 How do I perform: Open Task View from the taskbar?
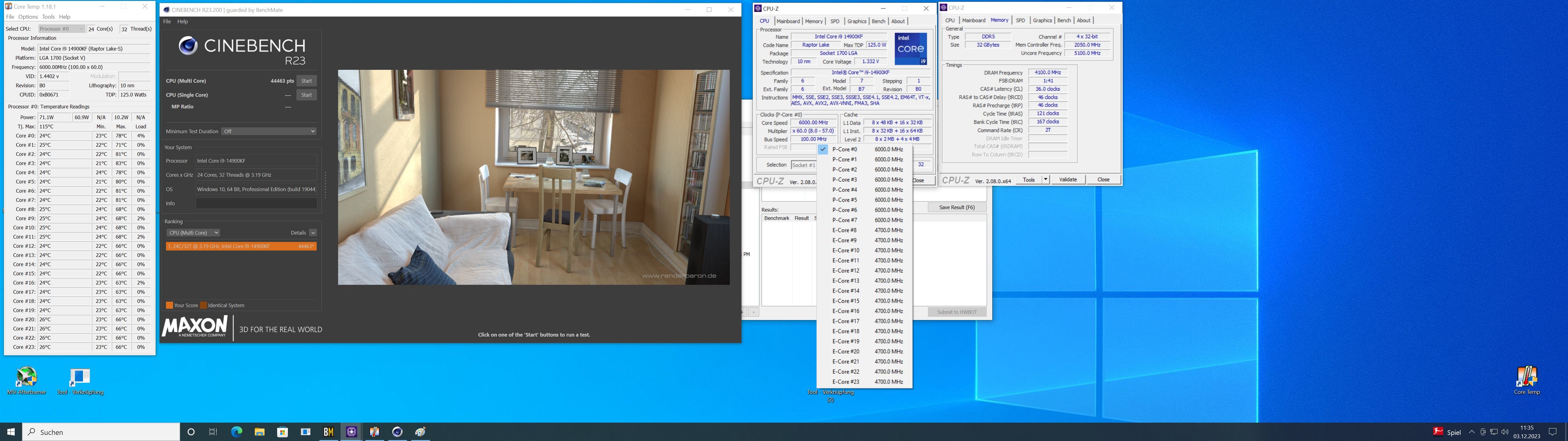213,432
